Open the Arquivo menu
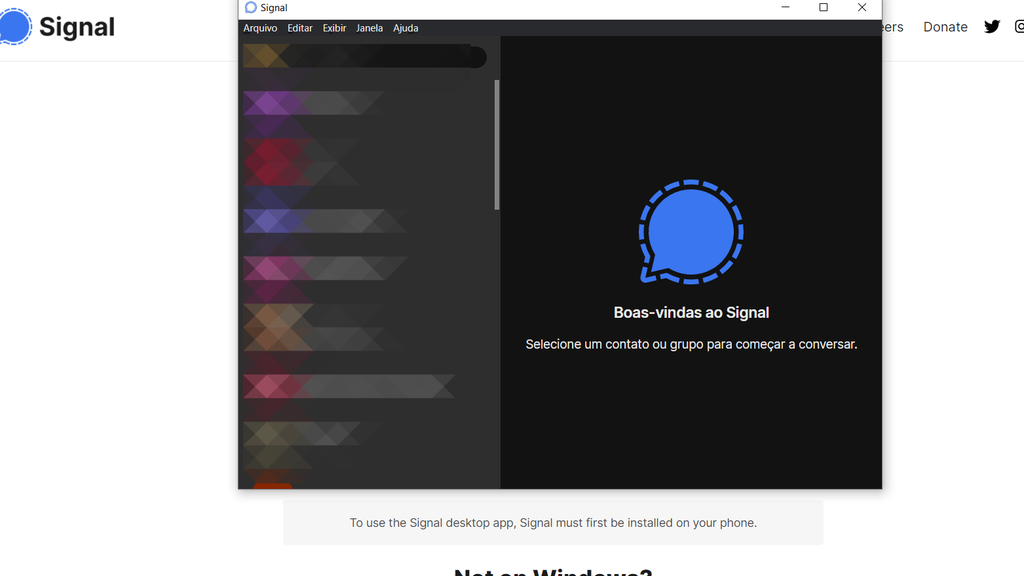 tap(260, 28)
